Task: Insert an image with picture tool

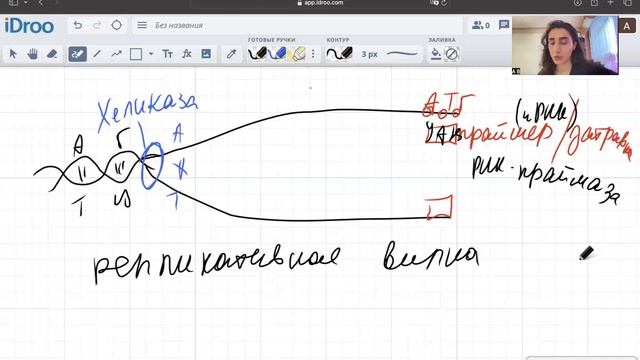Action: click(x=206, y=54)
